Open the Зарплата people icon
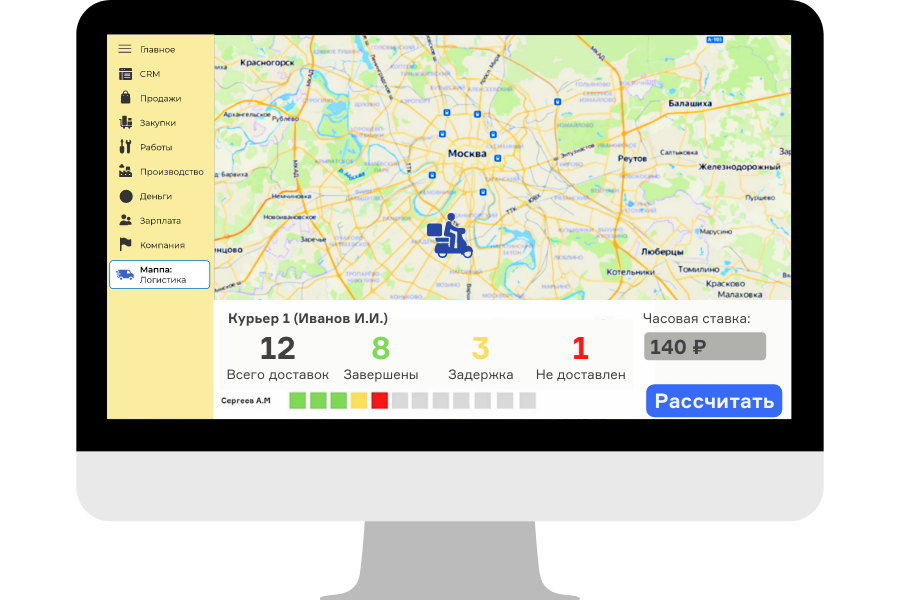The height and width of the screenshot is (600, 900). coord(125,220)
